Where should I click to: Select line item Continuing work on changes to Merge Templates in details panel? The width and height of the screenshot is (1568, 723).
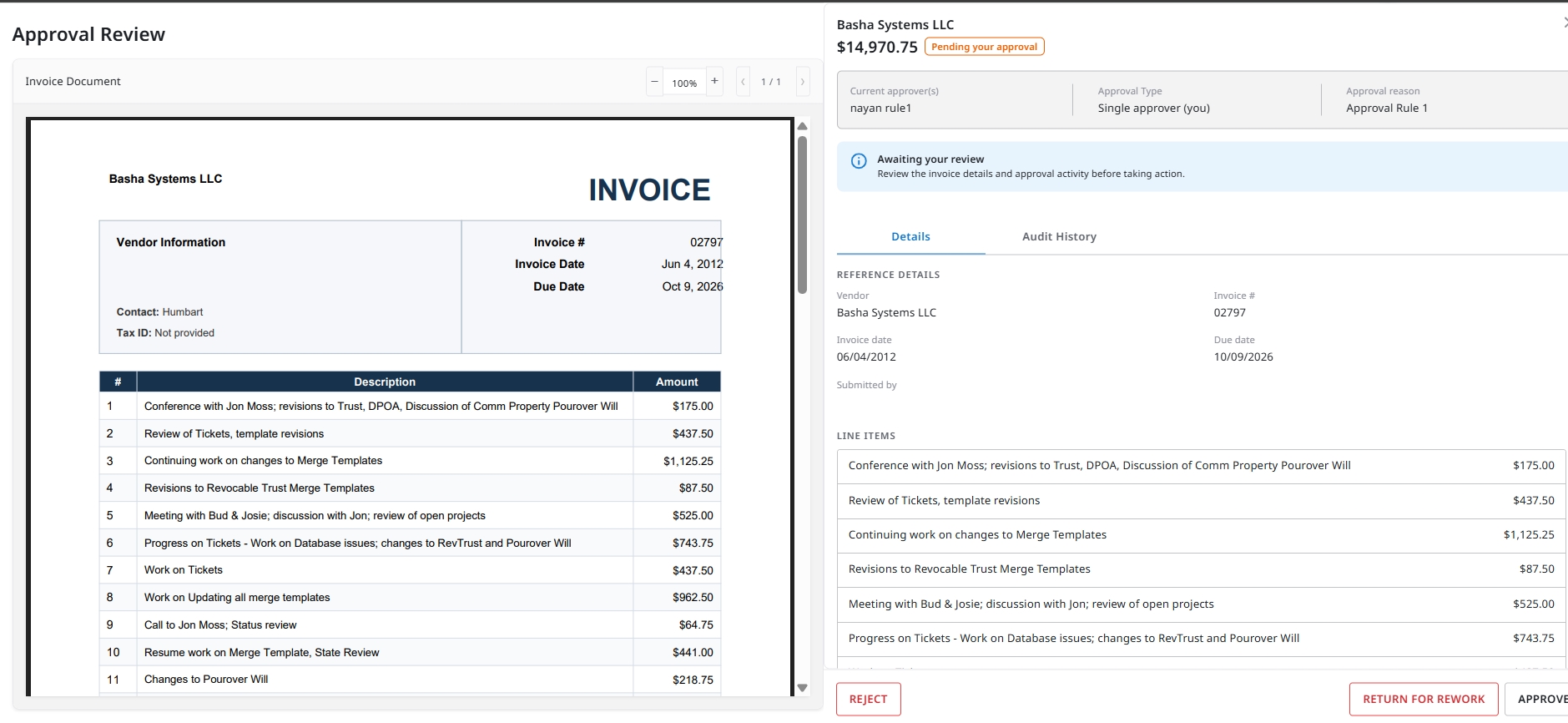[1201, 535]
